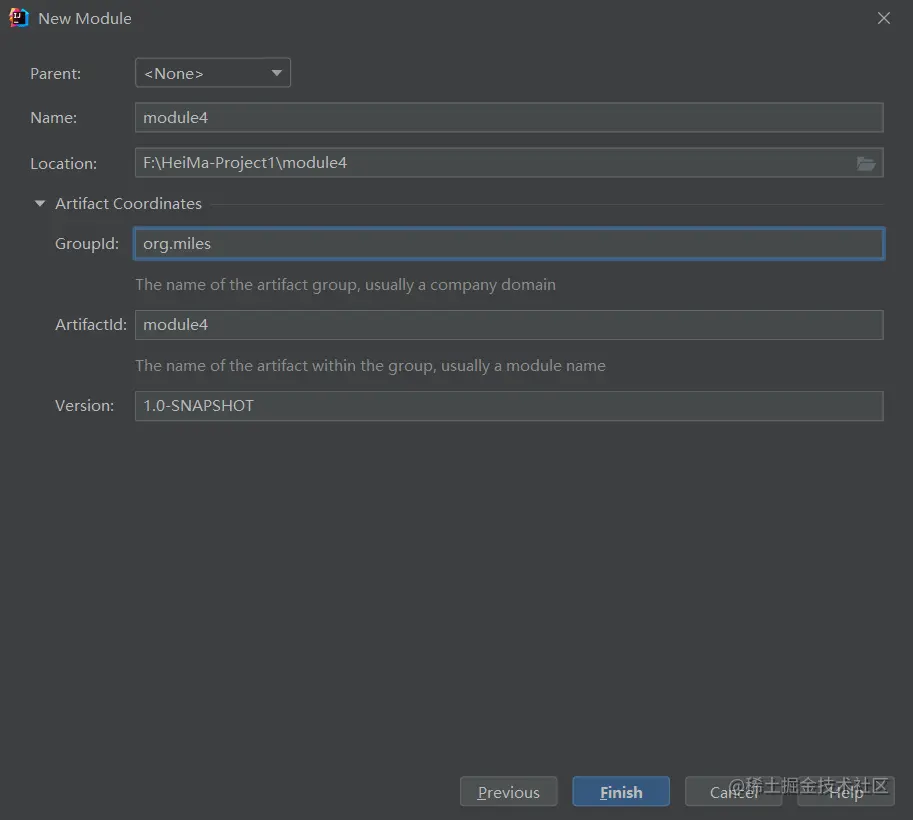Click the "Version:" label
Image resolution: width=913 pixels, height=820 pixels.
(84, 406)
